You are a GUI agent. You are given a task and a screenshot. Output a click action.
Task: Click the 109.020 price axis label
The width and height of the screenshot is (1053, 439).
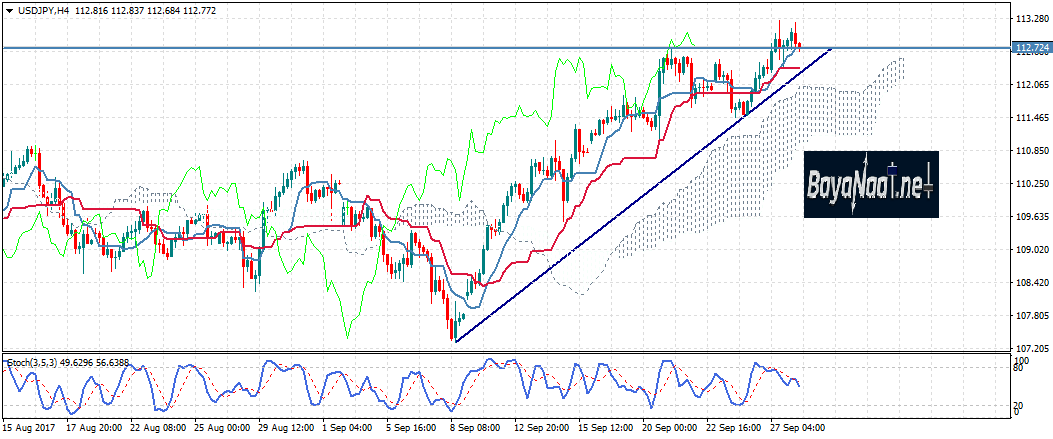(x=1030, y=250)
